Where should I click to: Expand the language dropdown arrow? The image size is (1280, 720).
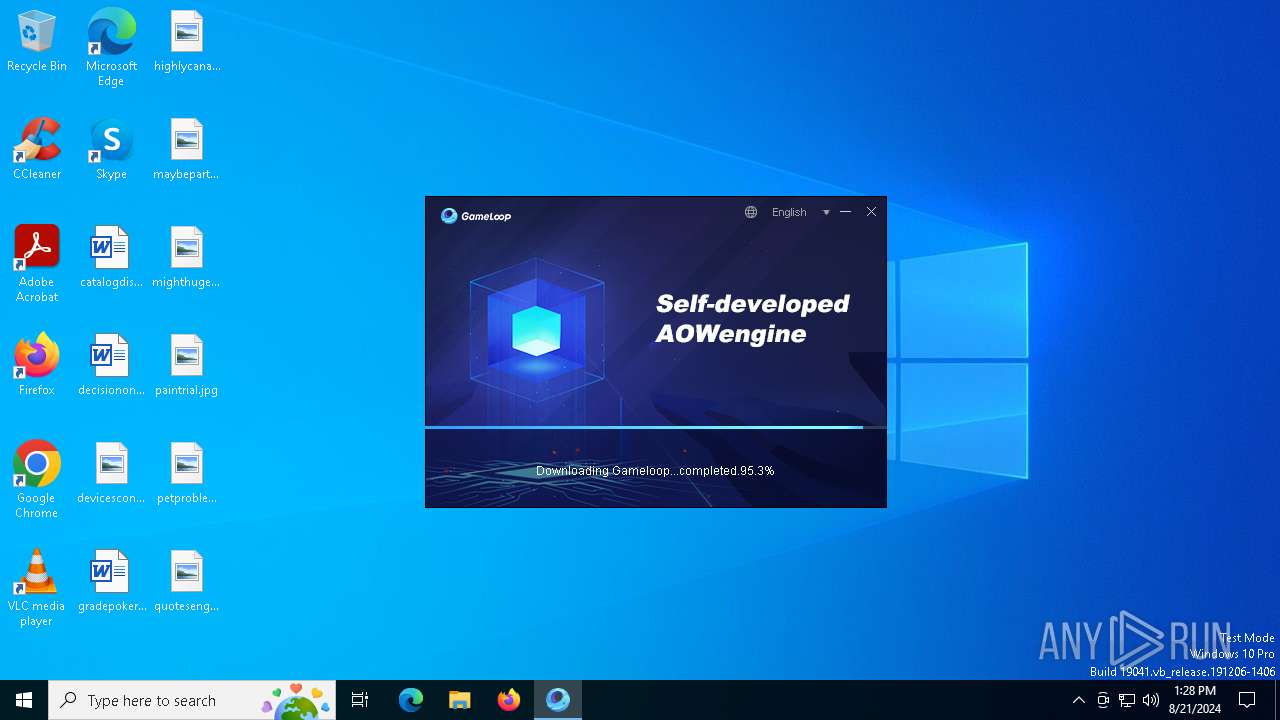(826, 212)
